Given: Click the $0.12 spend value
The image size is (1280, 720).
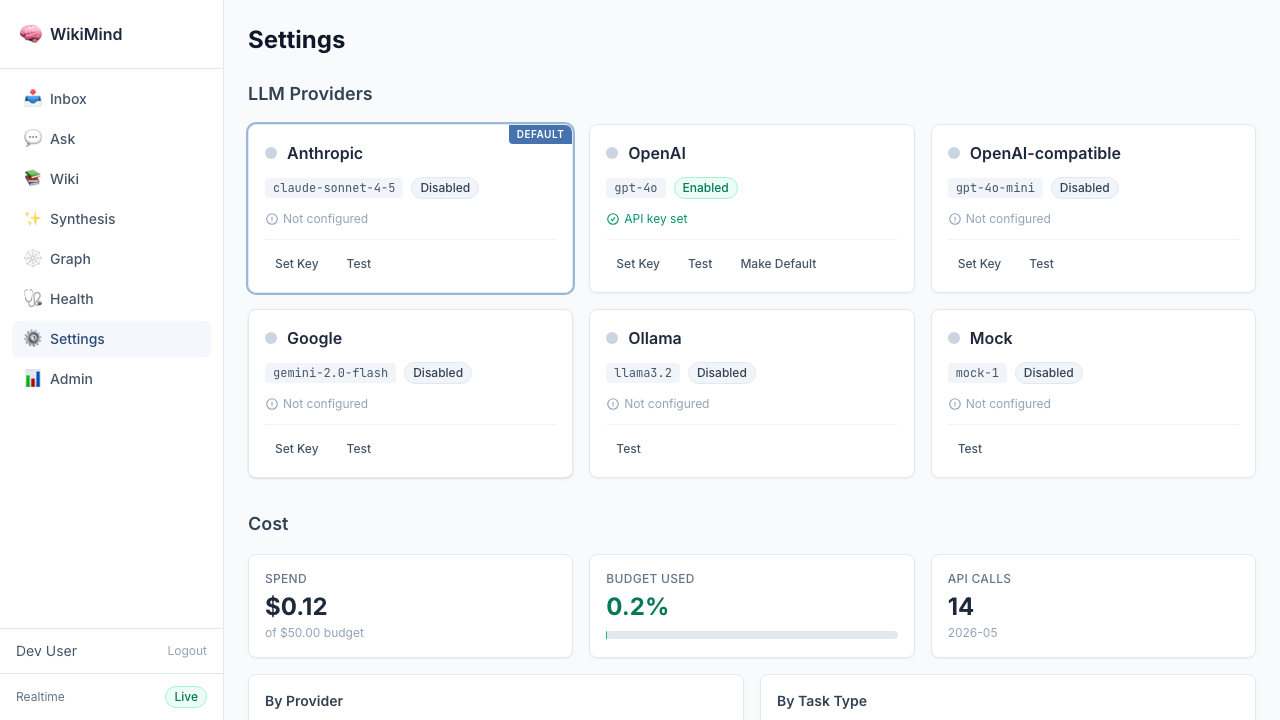Looking at the screenshot, I should point(296,606).
